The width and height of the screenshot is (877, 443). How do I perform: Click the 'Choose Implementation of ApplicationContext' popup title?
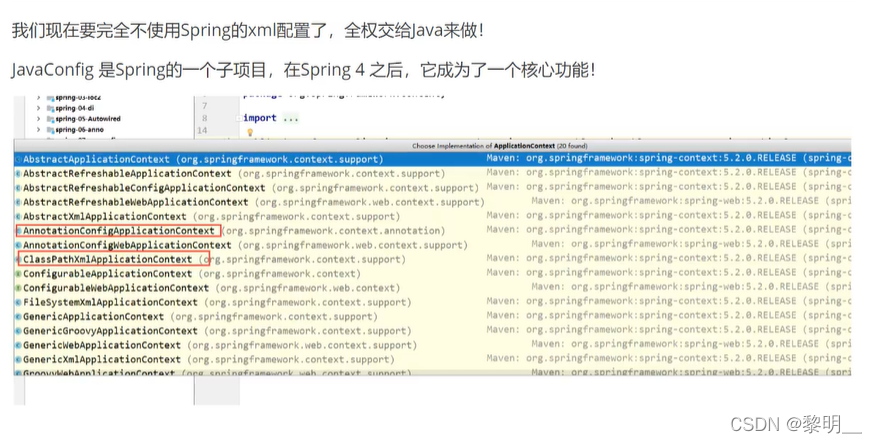[x=499, y=146]
